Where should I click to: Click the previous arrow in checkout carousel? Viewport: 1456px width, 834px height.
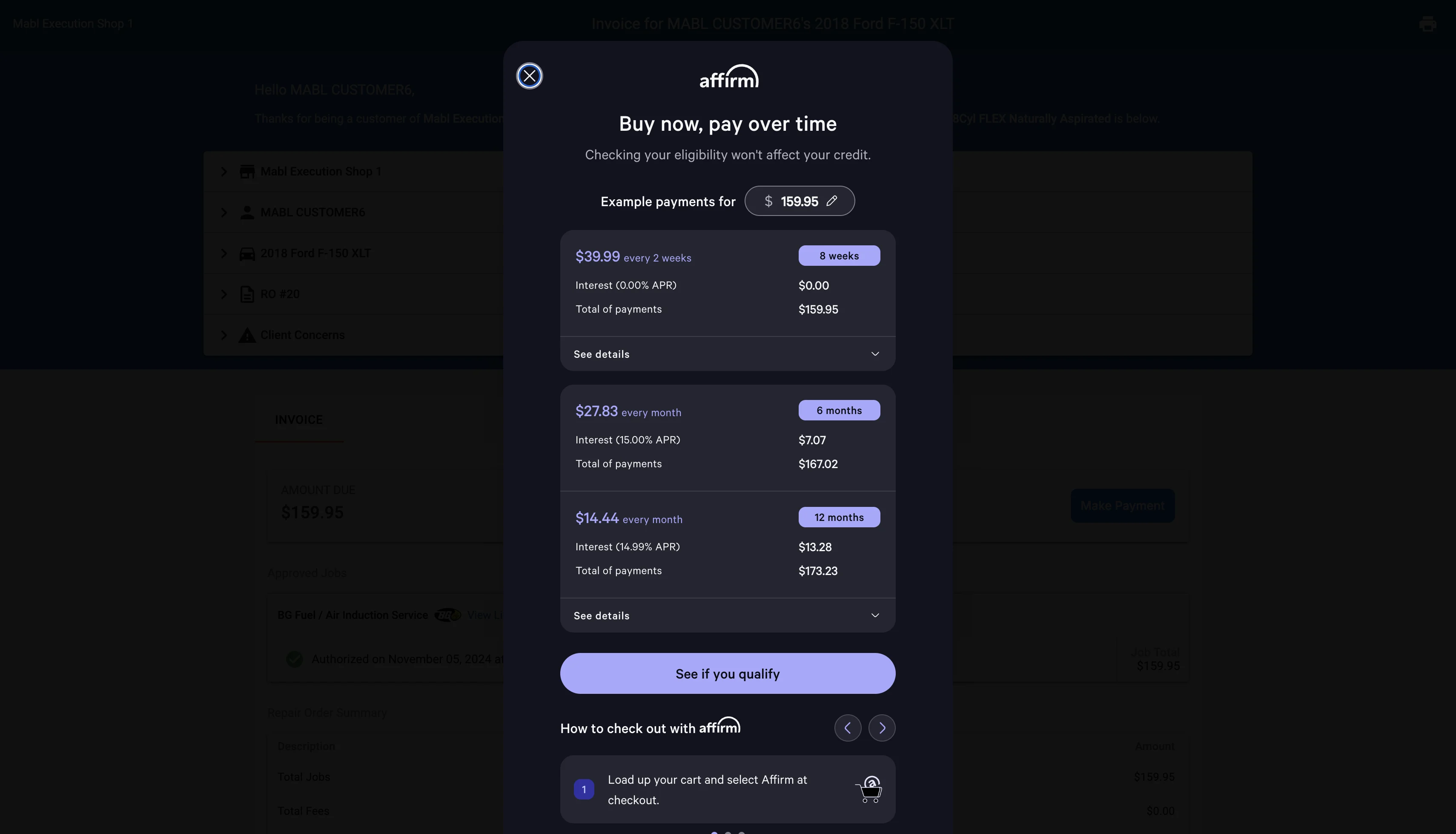(x=848, y=728)
